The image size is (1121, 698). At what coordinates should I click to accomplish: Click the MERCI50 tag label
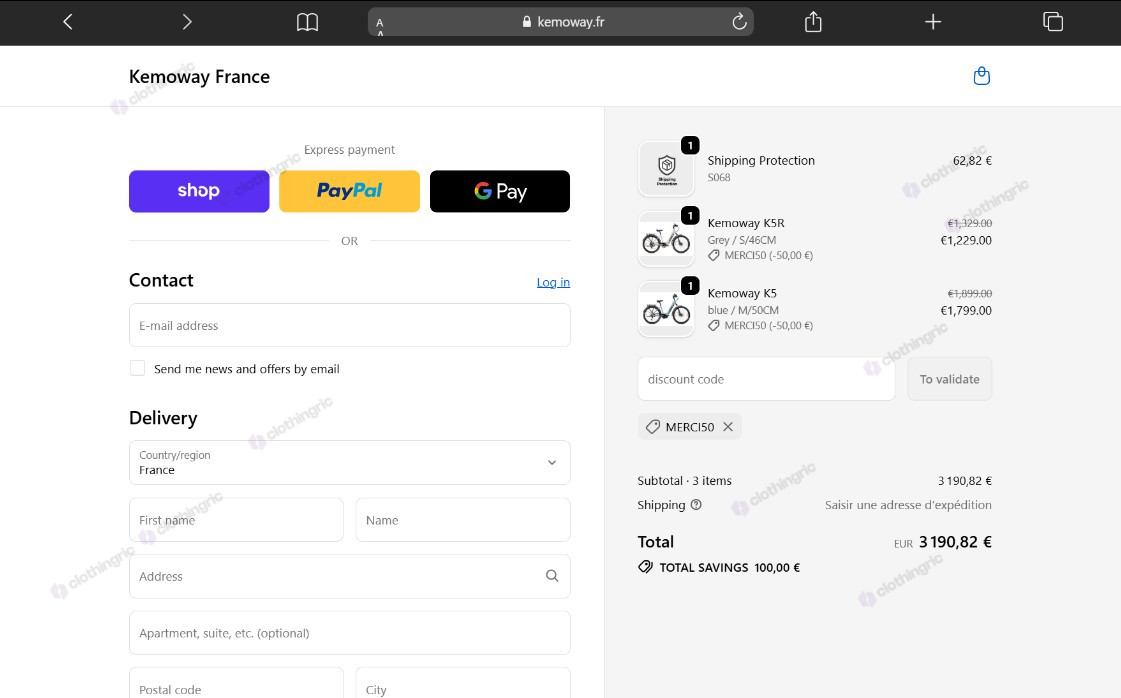(690, 427)
